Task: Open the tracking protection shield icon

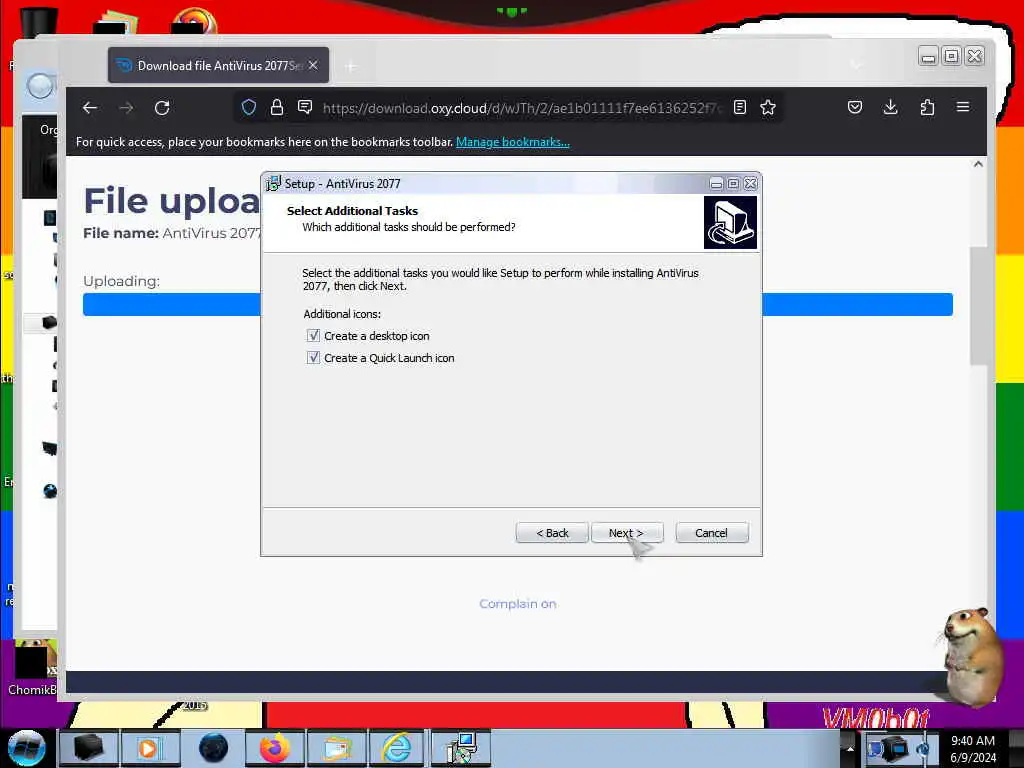Action: pyautogui.click(x=249, y=107)
